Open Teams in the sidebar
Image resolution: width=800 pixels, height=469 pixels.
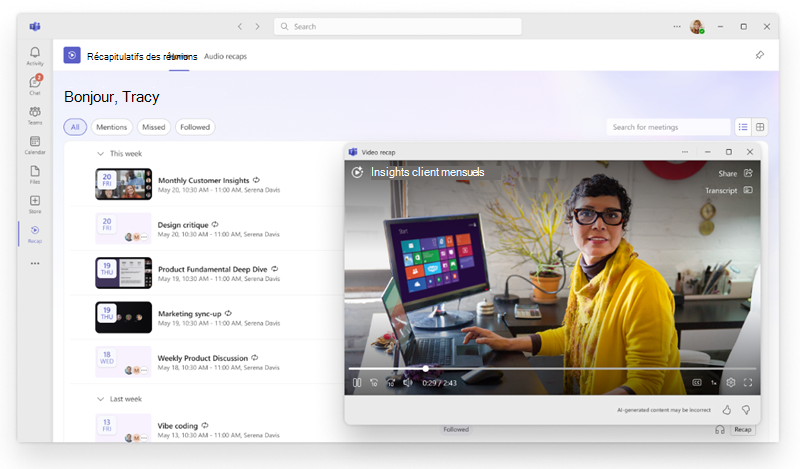coord(35,115)
